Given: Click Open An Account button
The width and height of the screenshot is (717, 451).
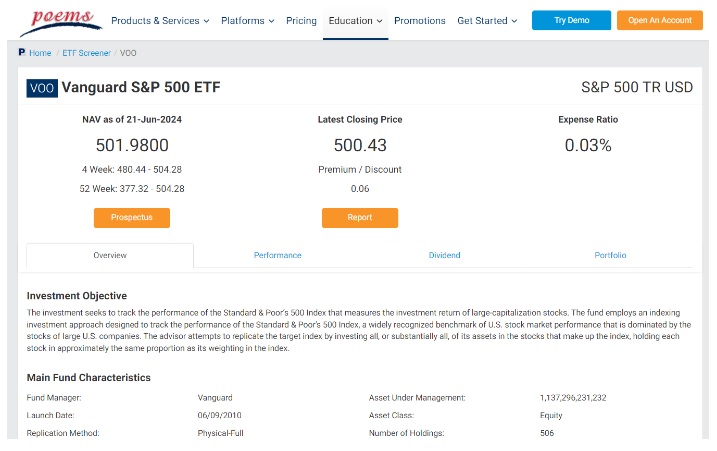Looking at the screenshot, I should [659, 20].
